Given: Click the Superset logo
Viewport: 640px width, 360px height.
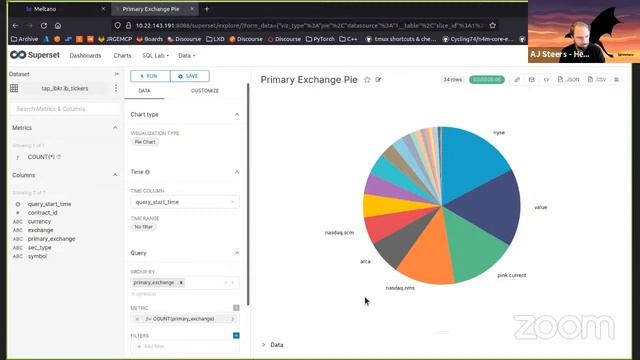Looking at the screenshot, I should pyautogui.click(x=35, y=55).
